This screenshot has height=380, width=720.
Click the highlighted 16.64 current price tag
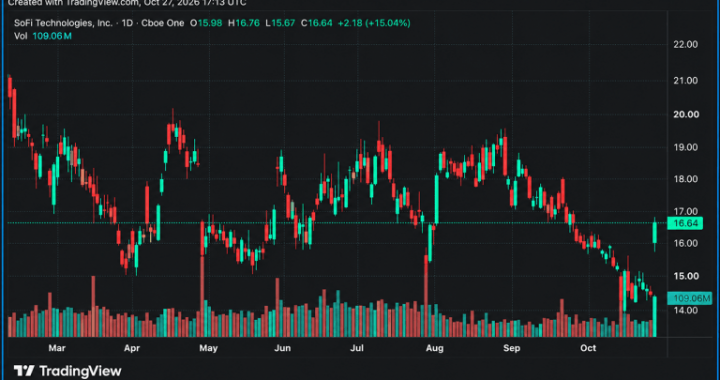(686, 224)
